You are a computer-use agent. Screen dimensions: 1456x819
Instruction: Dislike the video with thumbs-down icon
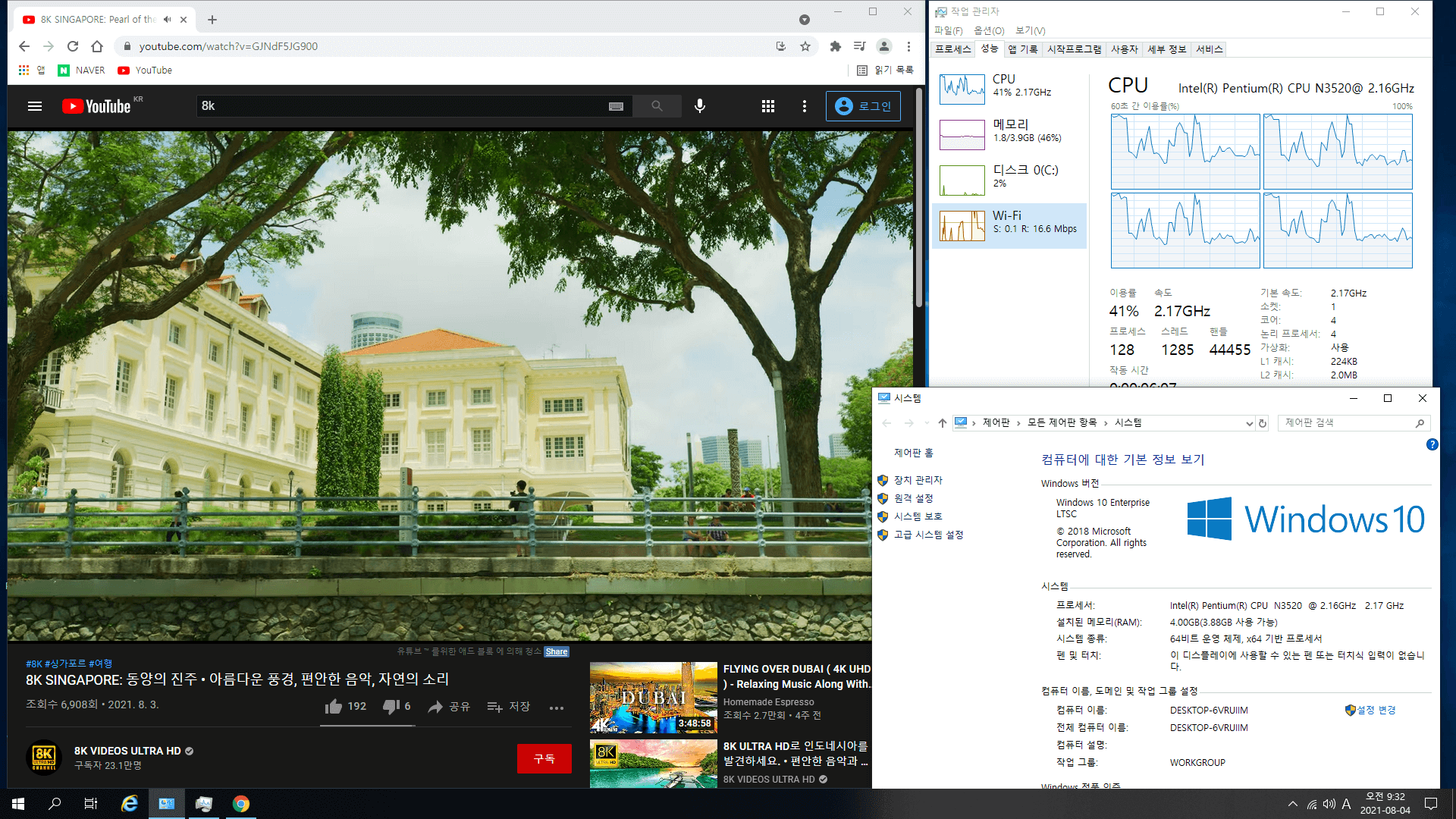point(391,707)
